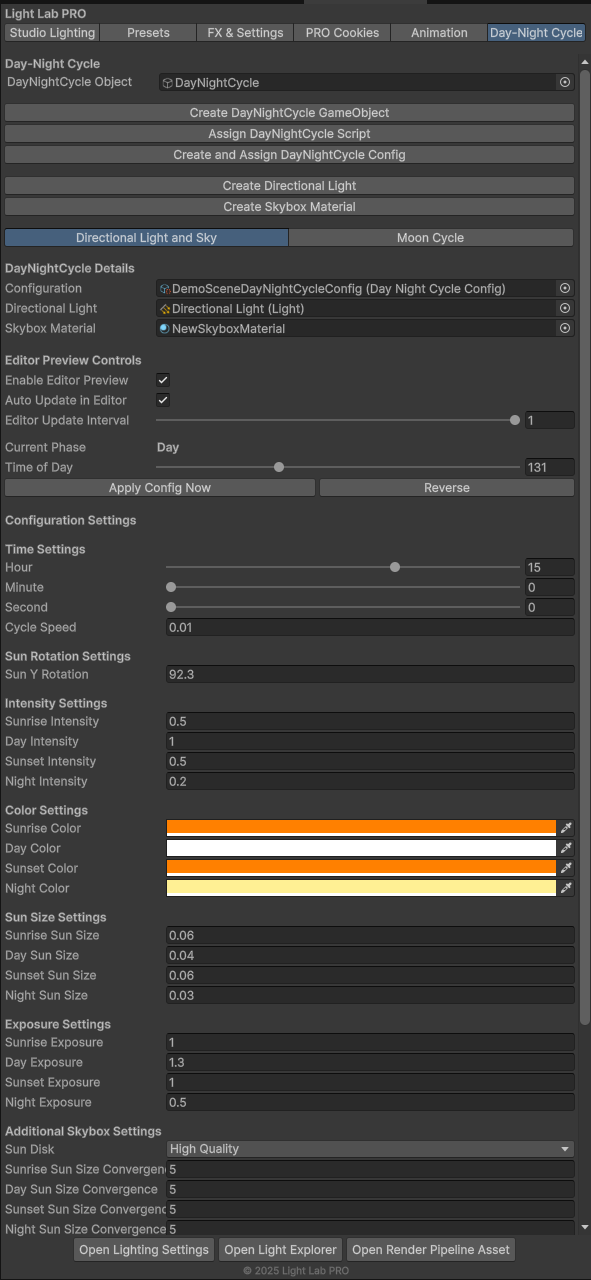The image size is (591, 1280).
Task: Click the DayNightCycle GameObject cube icon
Action: click(168, 83)
